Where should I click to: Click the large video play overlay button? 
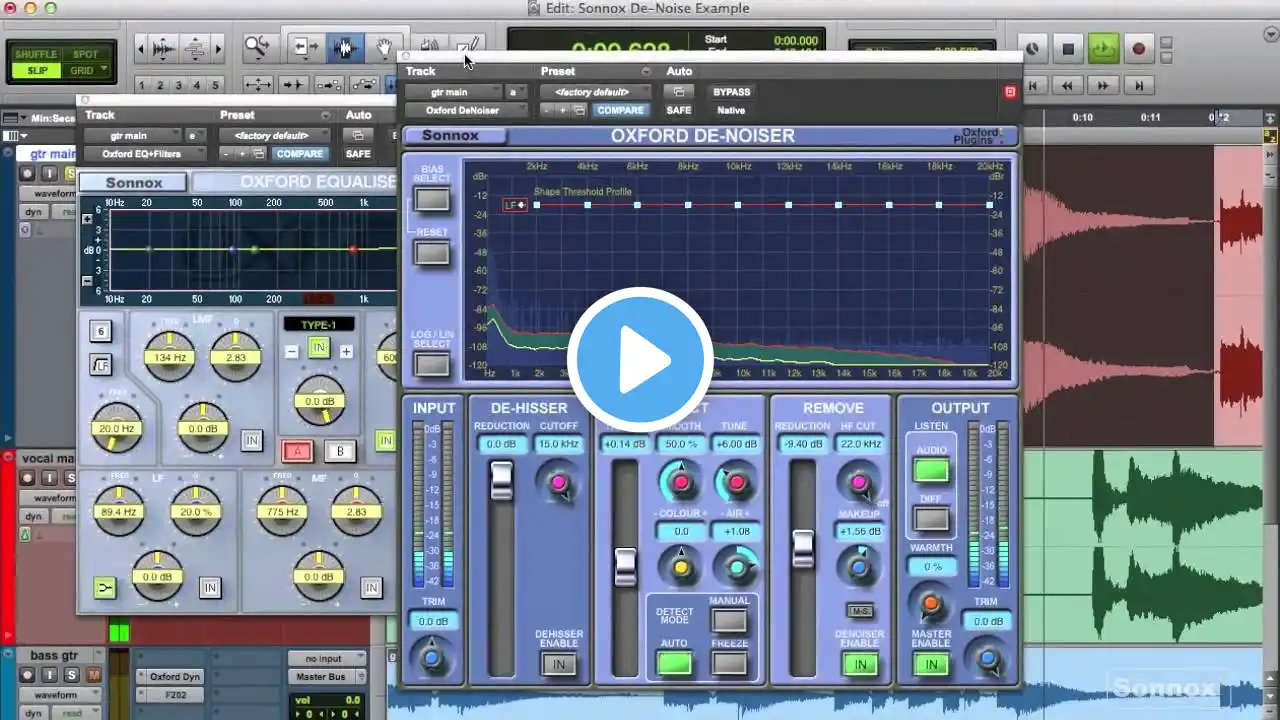(640, 360)
